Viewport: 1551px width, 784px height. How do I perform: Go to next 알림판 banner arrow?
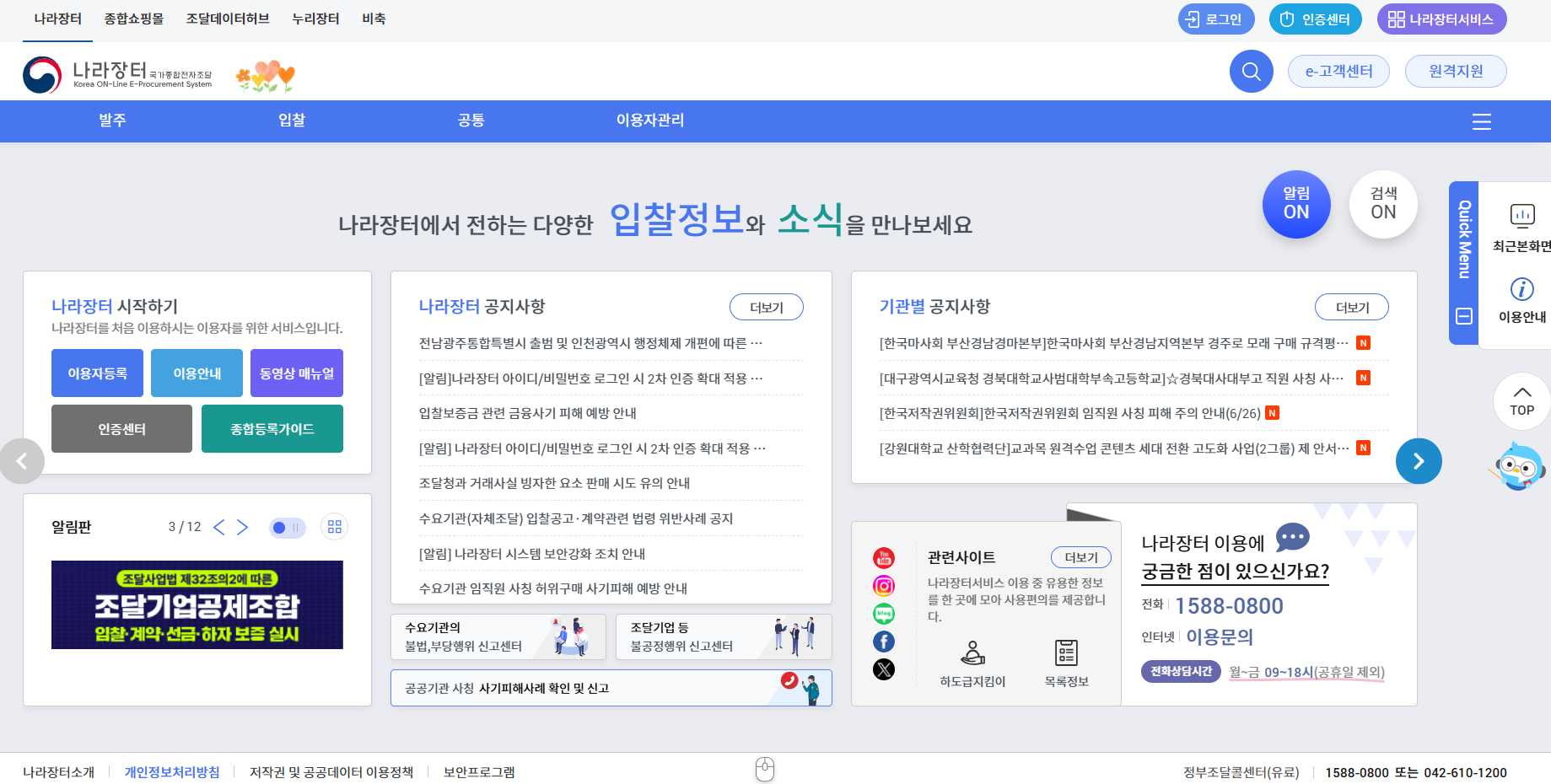coord(243,527)
